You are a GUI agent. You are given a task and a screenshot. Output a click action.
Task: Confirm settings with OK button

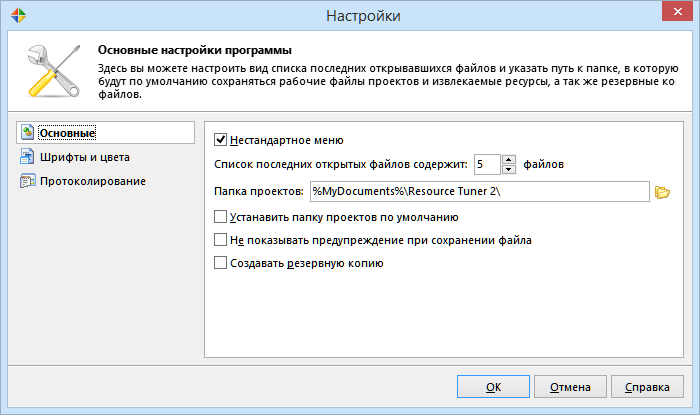493,386
